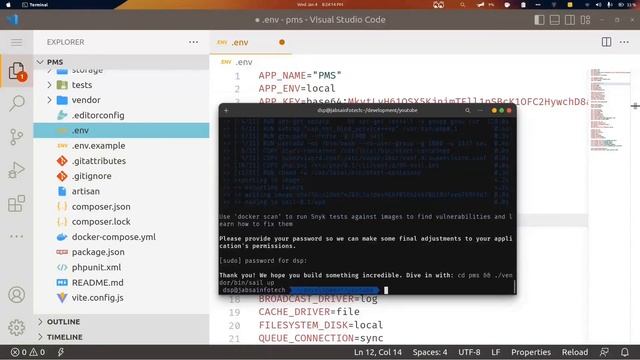Click the search icon in terminal window

click(468, 110)
